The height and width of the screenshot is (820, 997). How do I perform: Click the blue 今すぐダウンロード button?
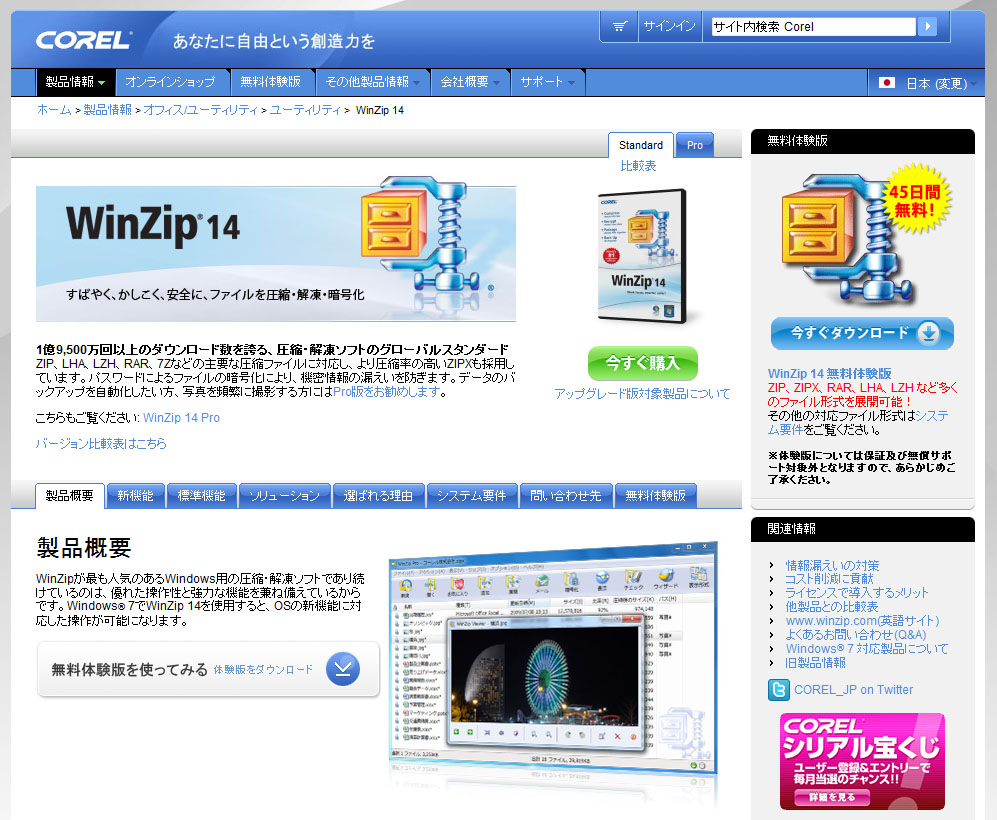pyautogui.click(x=862, y=333)
